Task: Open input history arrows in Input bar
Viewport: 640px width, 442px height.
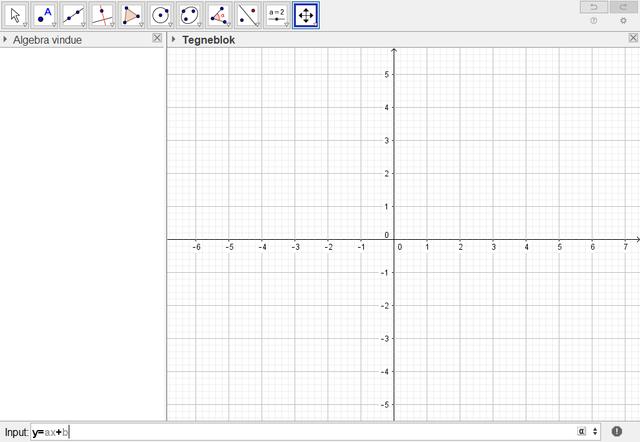Action: 596,432
